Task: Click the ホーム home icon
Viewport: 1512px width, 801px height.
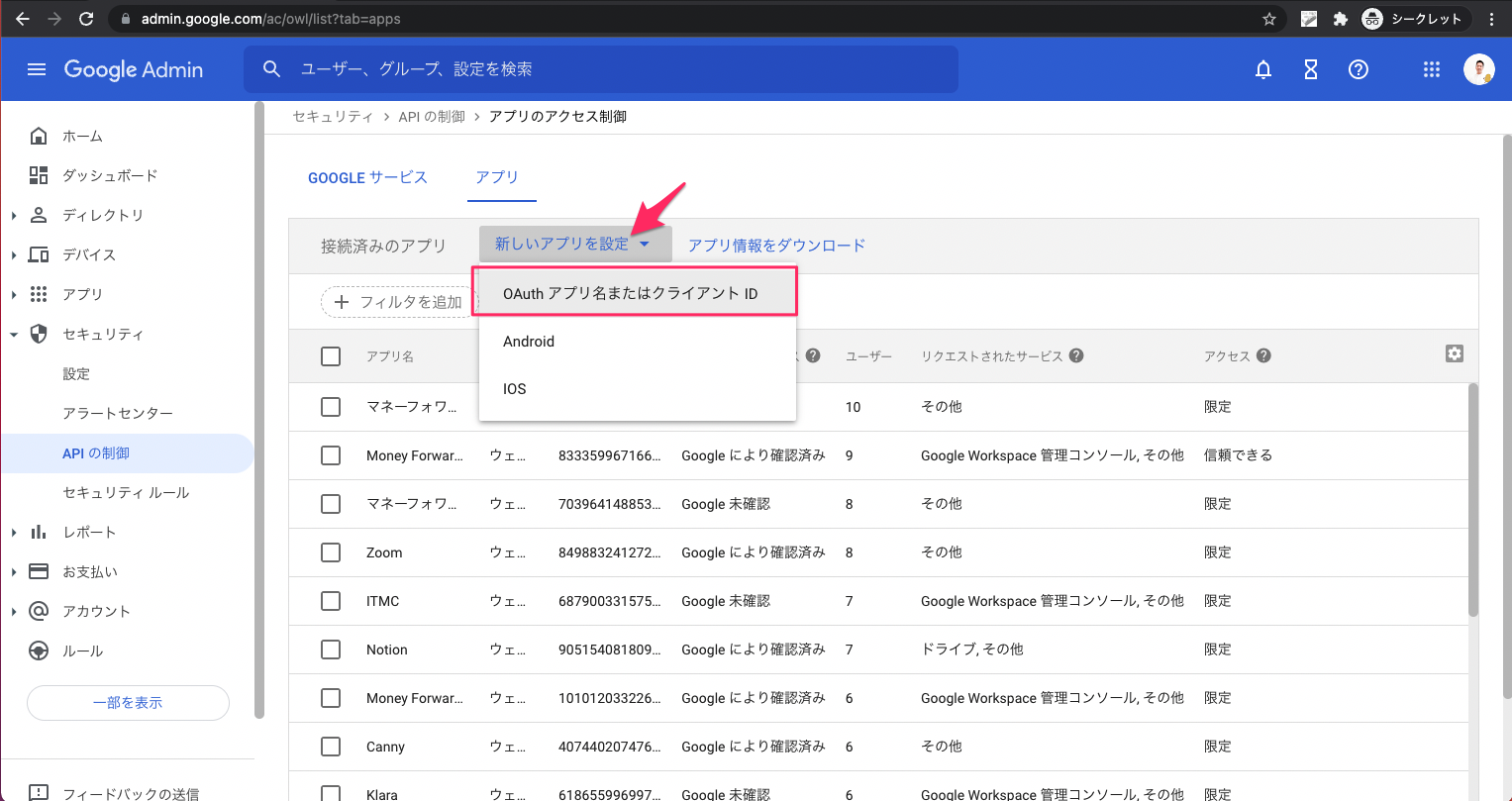Action: tap(39, 136)
